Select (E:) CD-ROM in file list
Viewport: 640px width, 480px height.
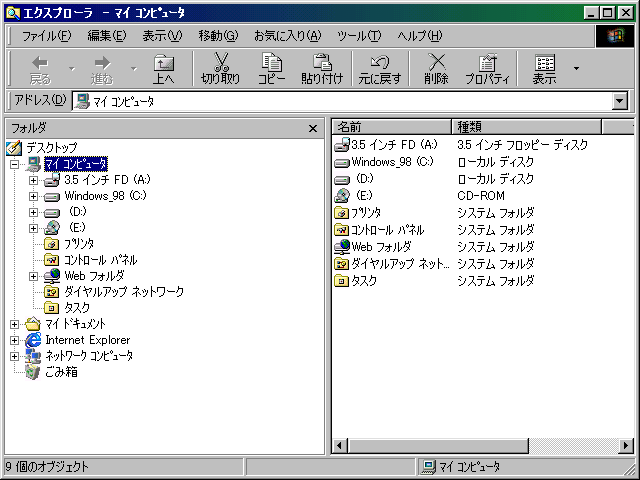(x=364, y=196)
